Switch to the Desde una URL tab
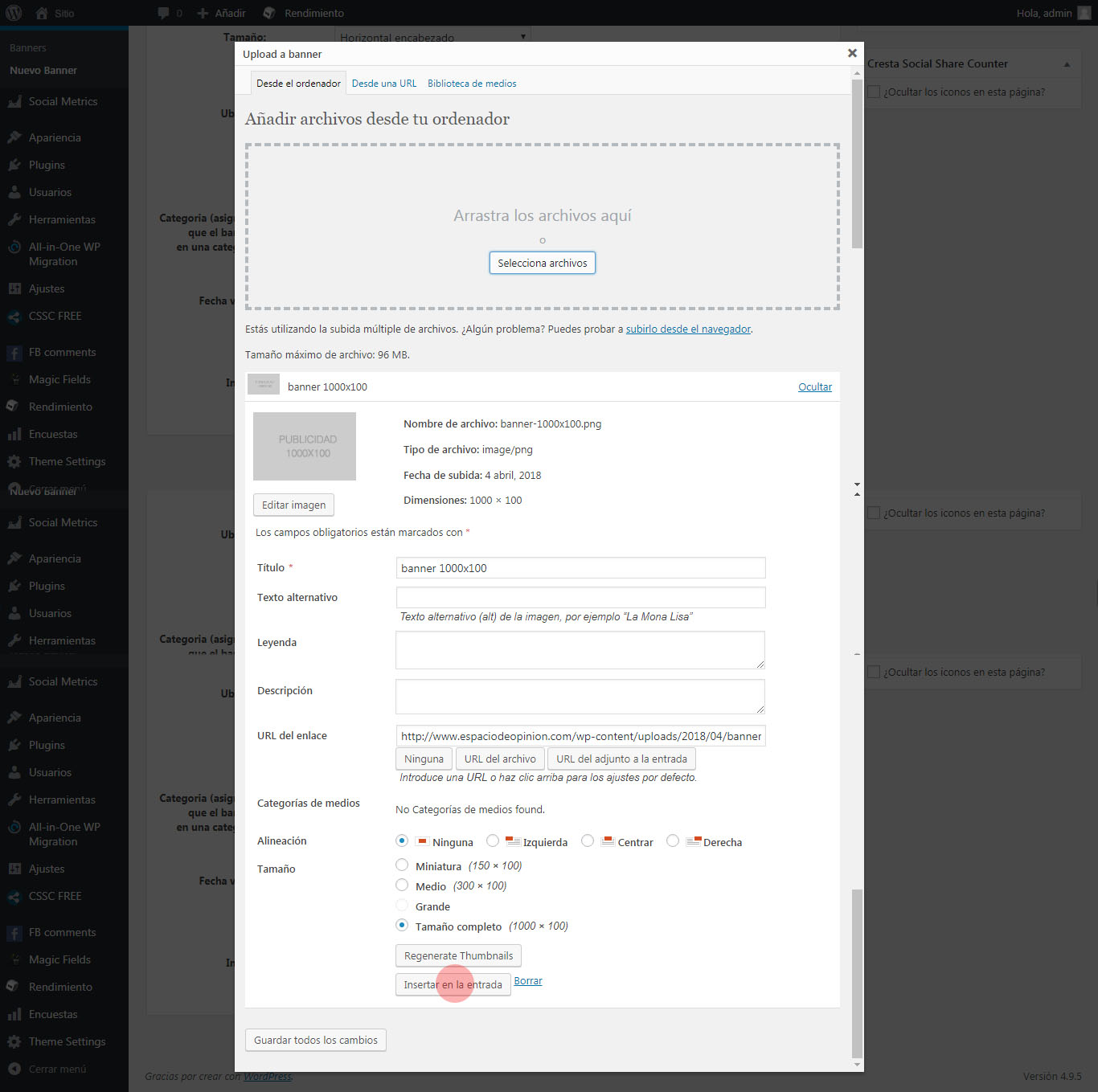Screen dimensions: 1098x1092 tap(384, 84)
